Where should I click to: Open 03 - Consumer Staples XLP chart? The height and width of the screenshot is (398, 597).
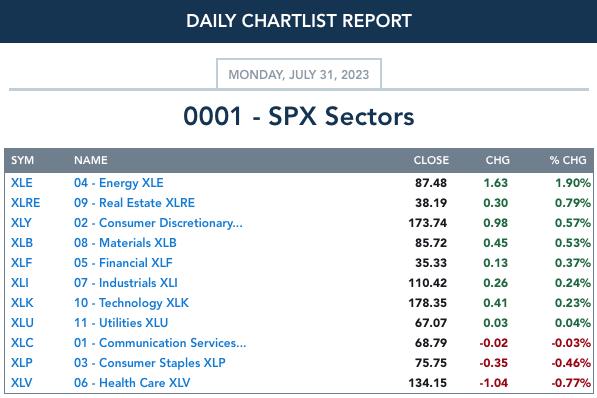click(149, 363)
